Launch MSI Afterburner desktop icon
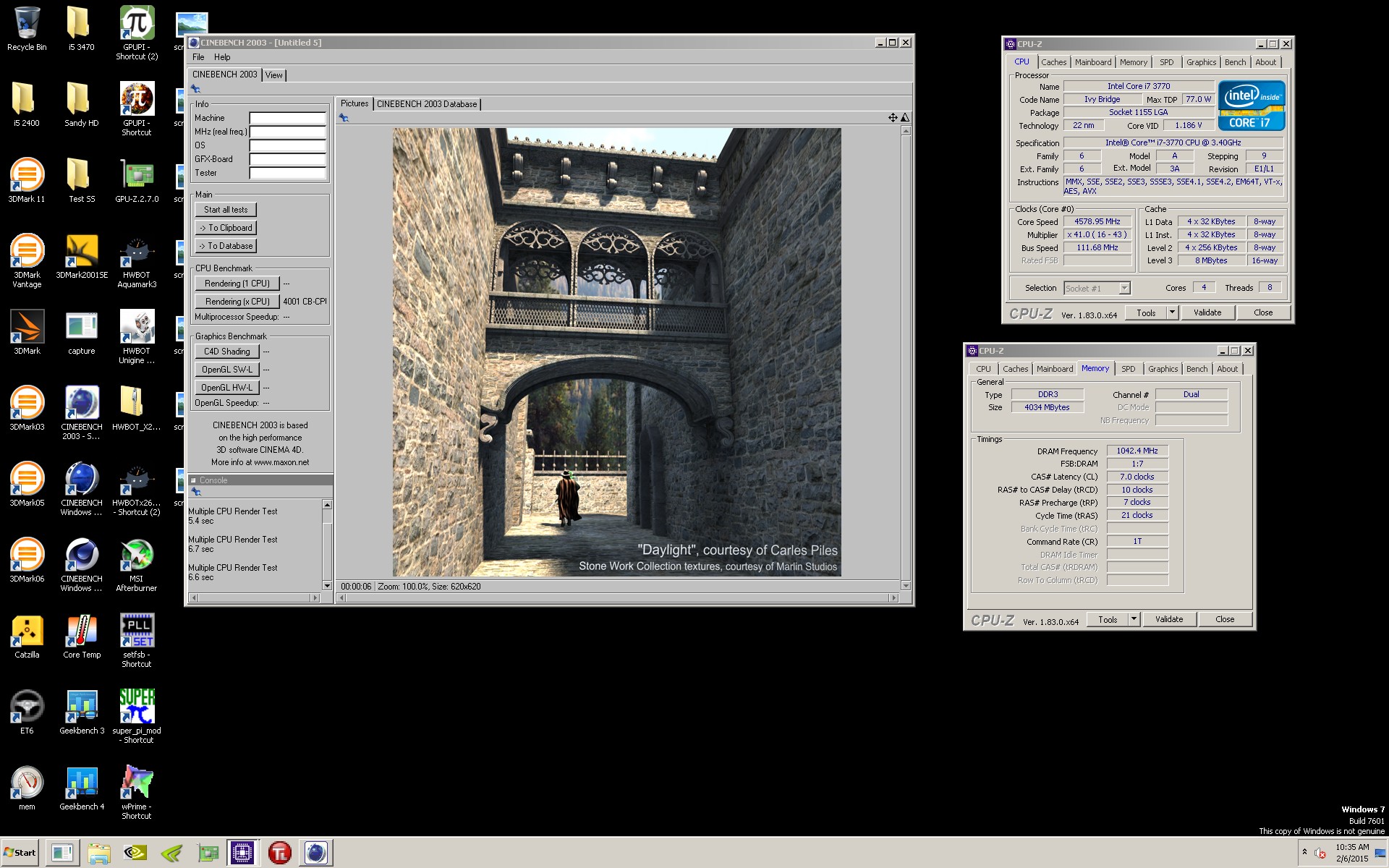This screenshot has height=868, width=1389. (137, 565)
